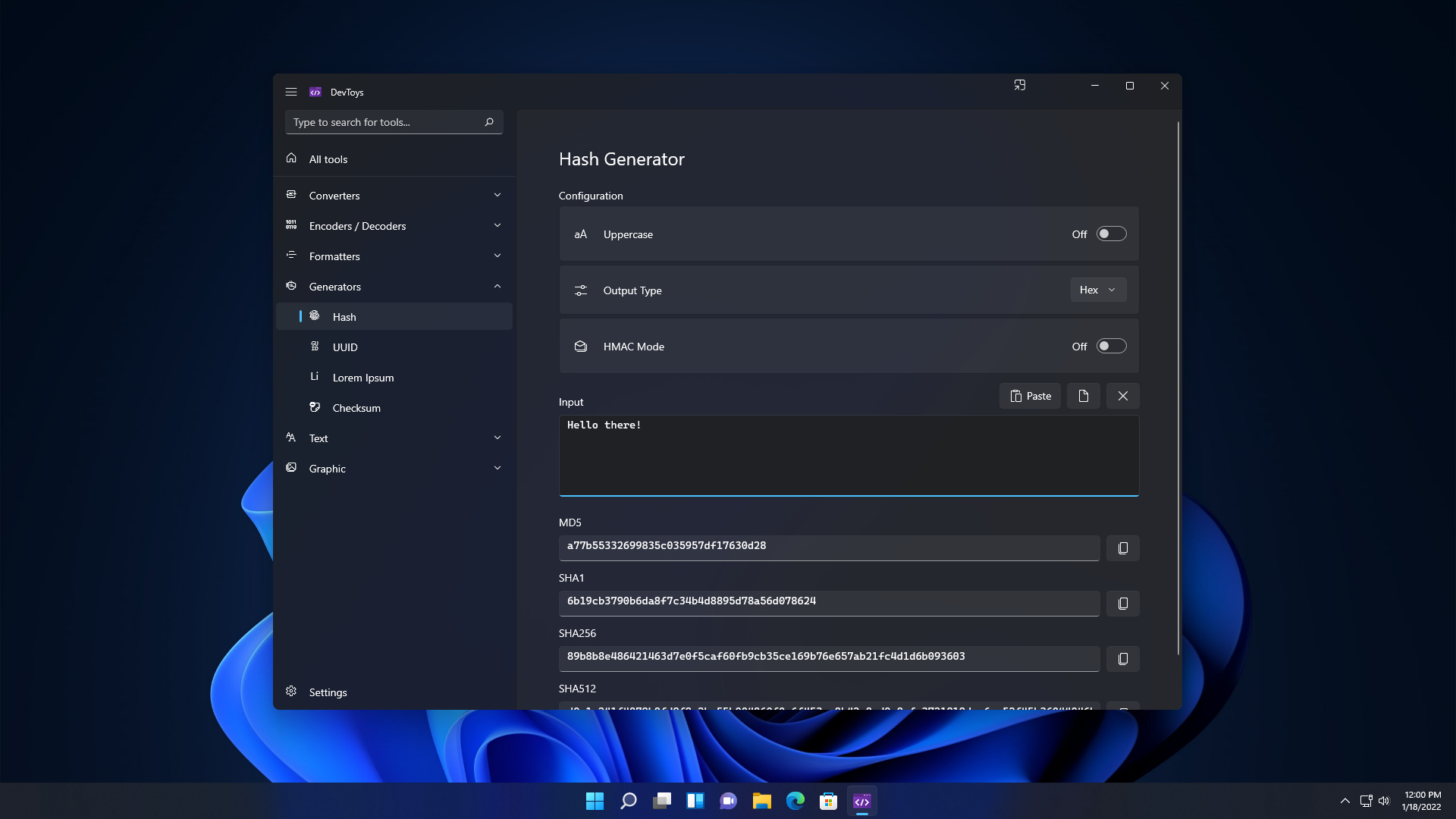Click the search magnifier in tool search
Image resolution: width=1456 pixels, height=819 pixels.
coord(489,122)
